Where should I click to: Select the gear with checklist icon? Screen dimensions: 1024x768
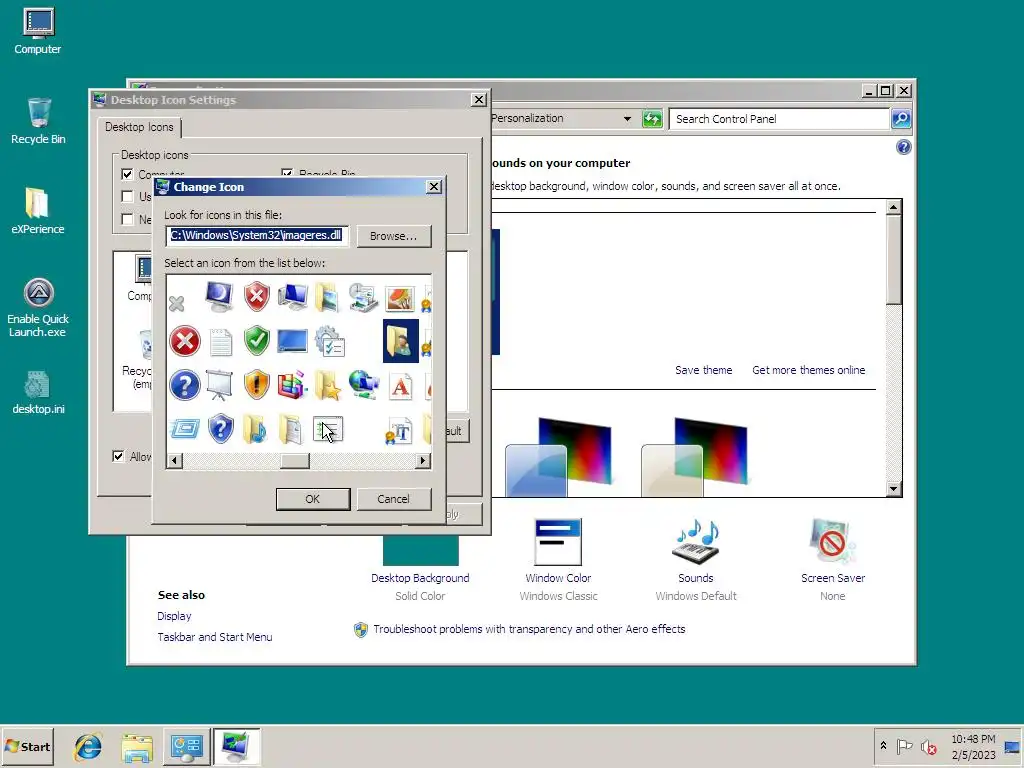pos(329,342)
